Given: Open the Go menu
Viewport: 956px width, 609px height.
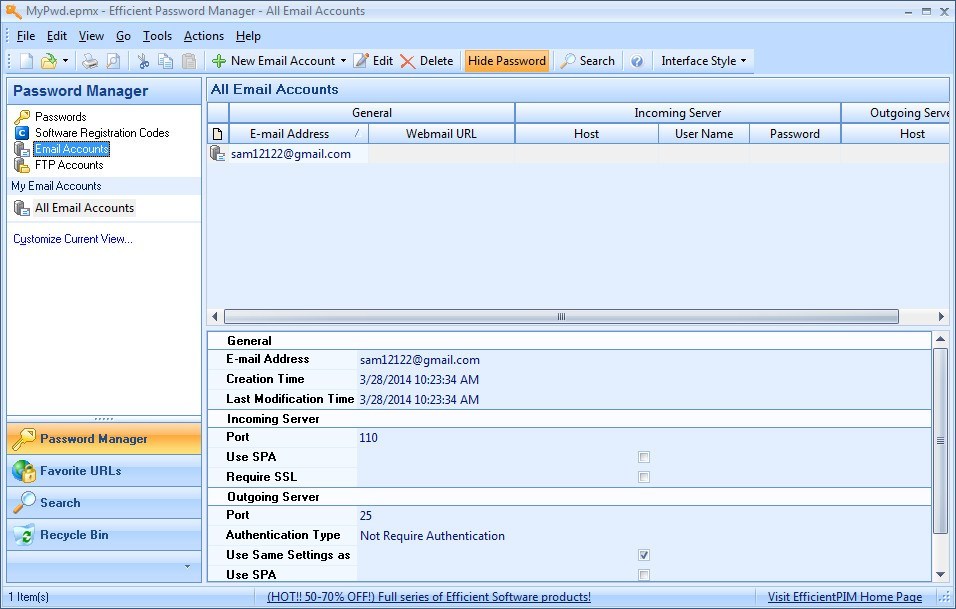Looking at the screenshot, I should point(123,36).
